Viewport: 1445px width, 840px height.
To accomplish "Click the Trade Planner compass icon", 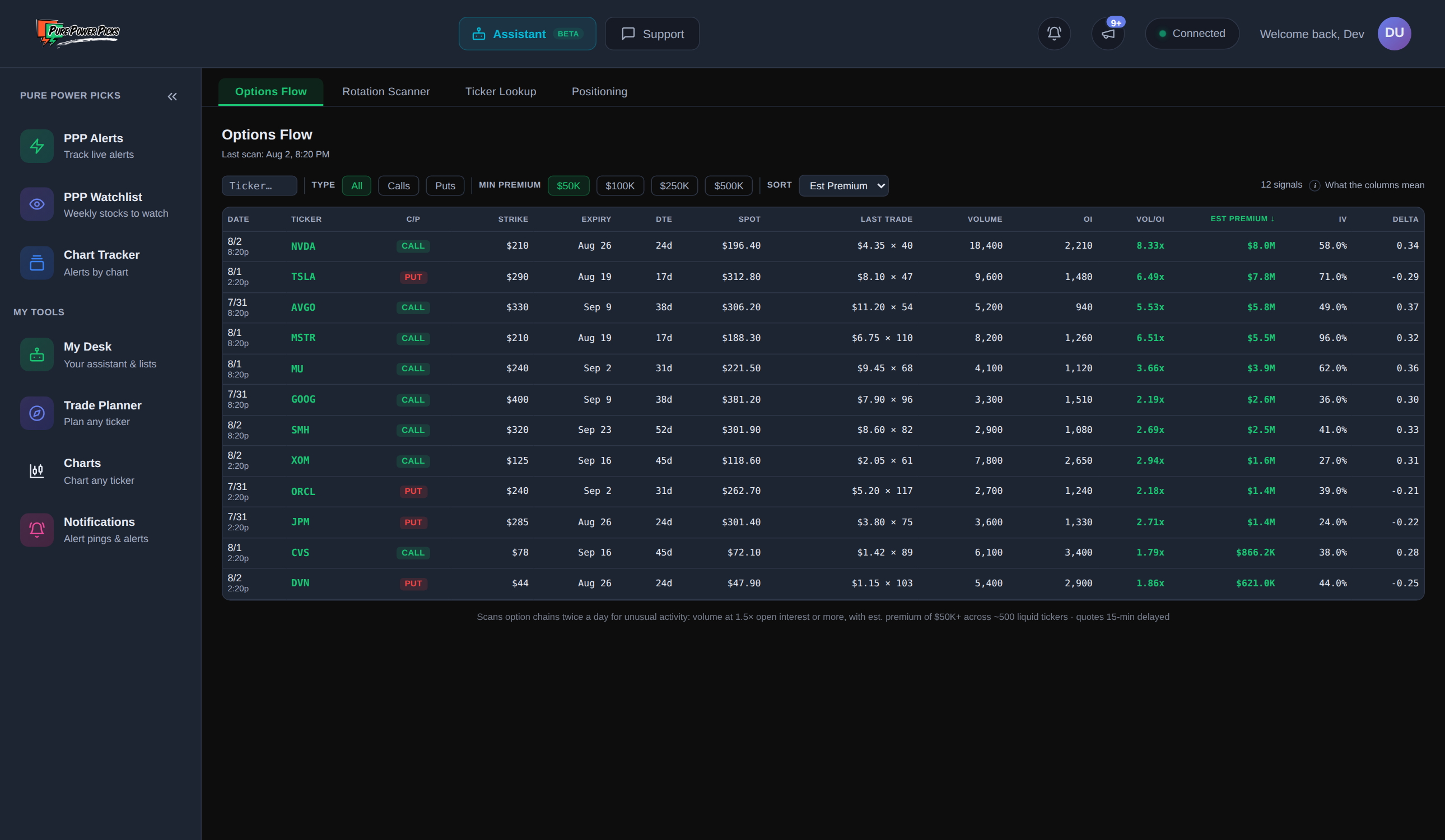I will click(x=37, y=413).
